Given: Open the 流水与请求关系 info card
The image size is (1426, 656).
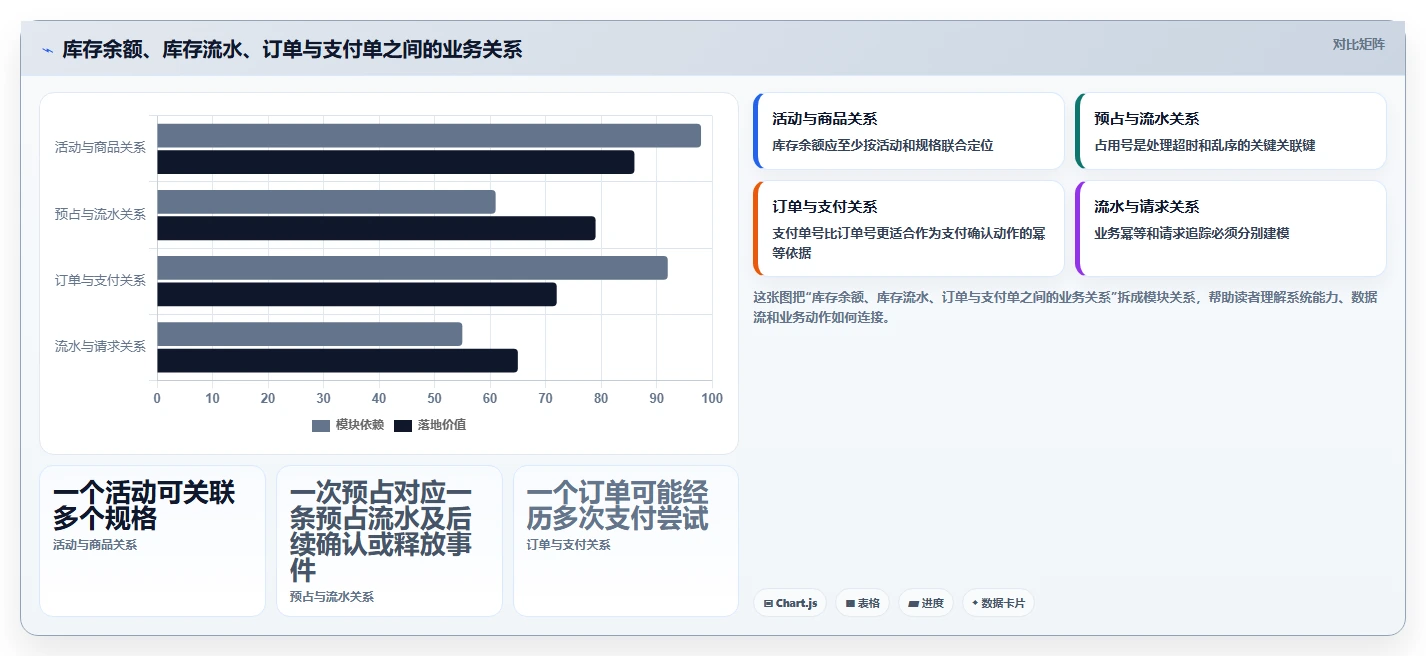Looking at the screenshot, I should pyautogui.click(x=1231, y=228).
